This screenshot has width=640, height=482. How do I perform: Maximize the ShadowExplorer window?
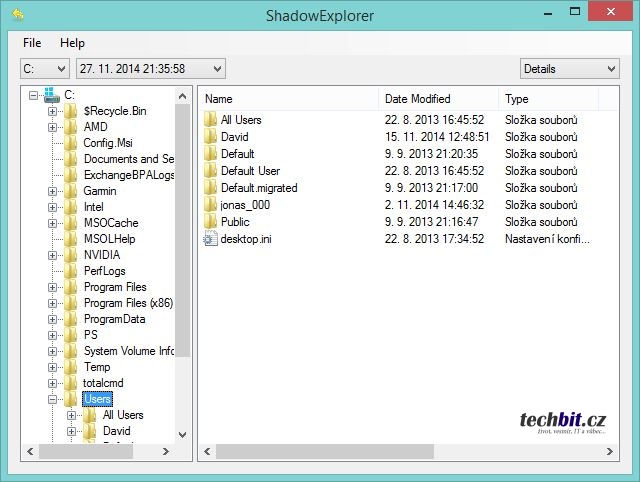tap(575, 11)
